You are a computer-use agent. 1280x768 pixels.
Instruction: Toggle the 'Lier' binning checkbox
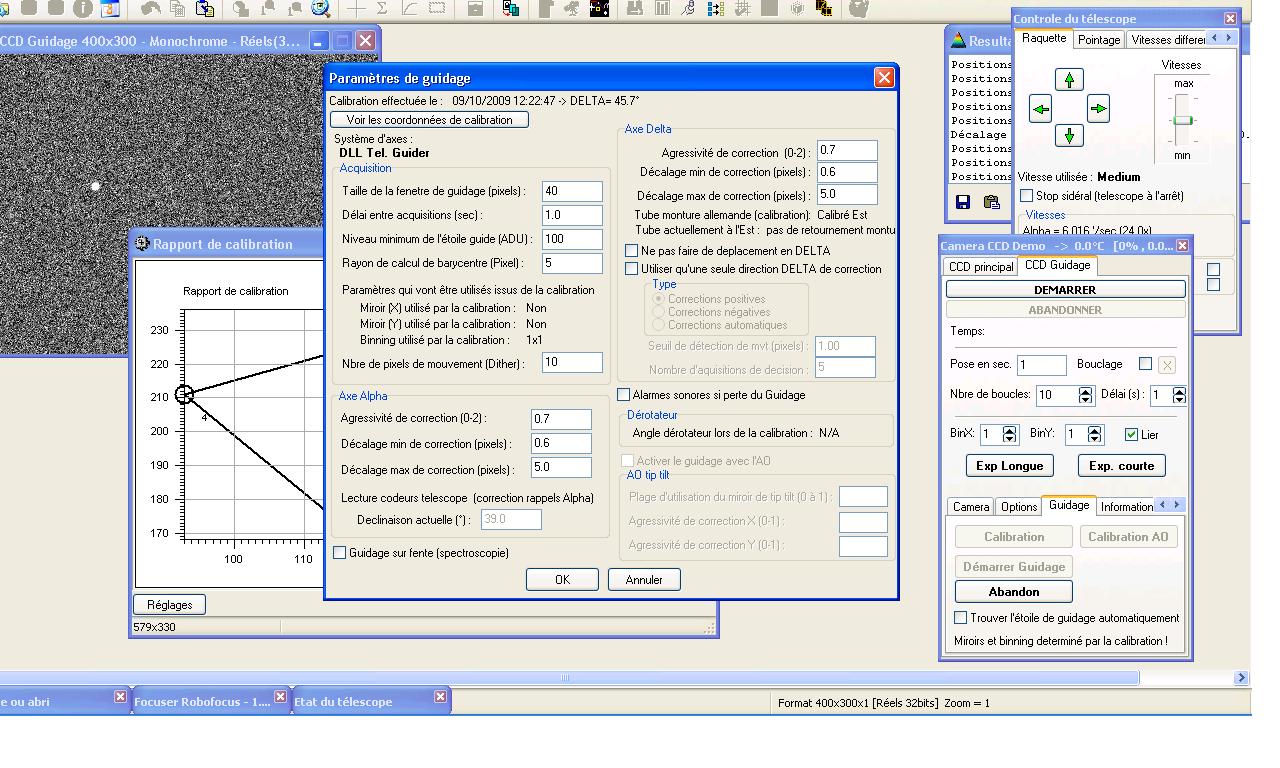click(x=1131, y=434)
